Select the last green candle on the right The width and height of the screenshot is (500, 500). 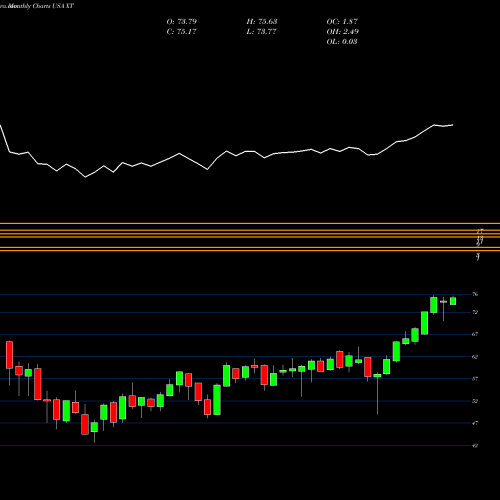point(453,301)
